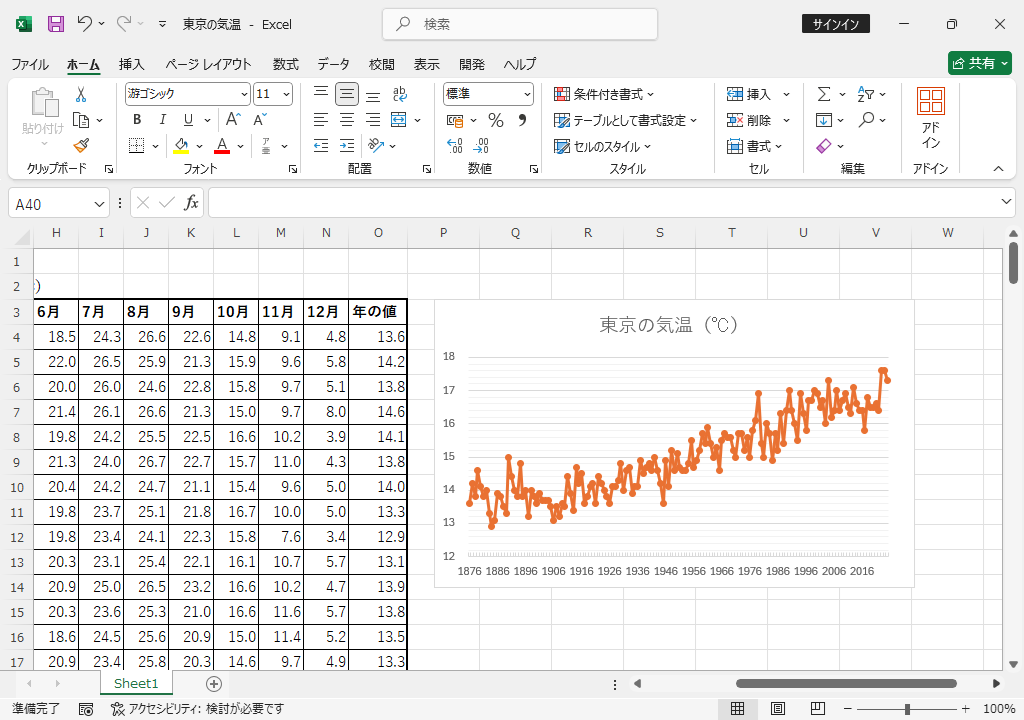Image resolution: width=1024 pixels, height=720 pixels.
Task: Click the Clear eraser icon
Action: pos(824,146)
